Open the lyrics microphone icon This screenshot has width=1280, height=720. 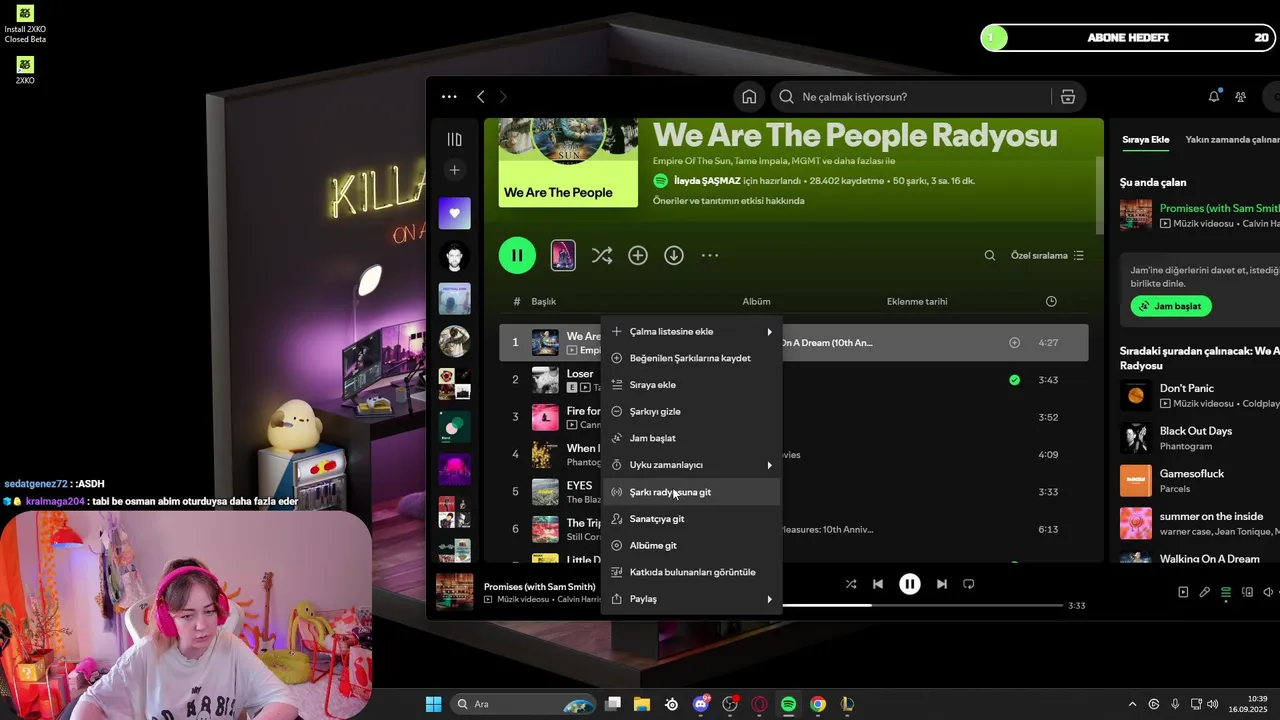pos(1205,592)
